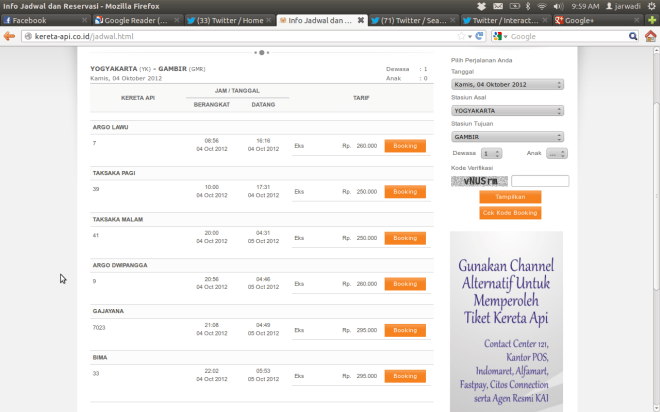Open the Wi-Fi network indicator
Viewport: 660px width, 412px height.
(x=542, y=6)
